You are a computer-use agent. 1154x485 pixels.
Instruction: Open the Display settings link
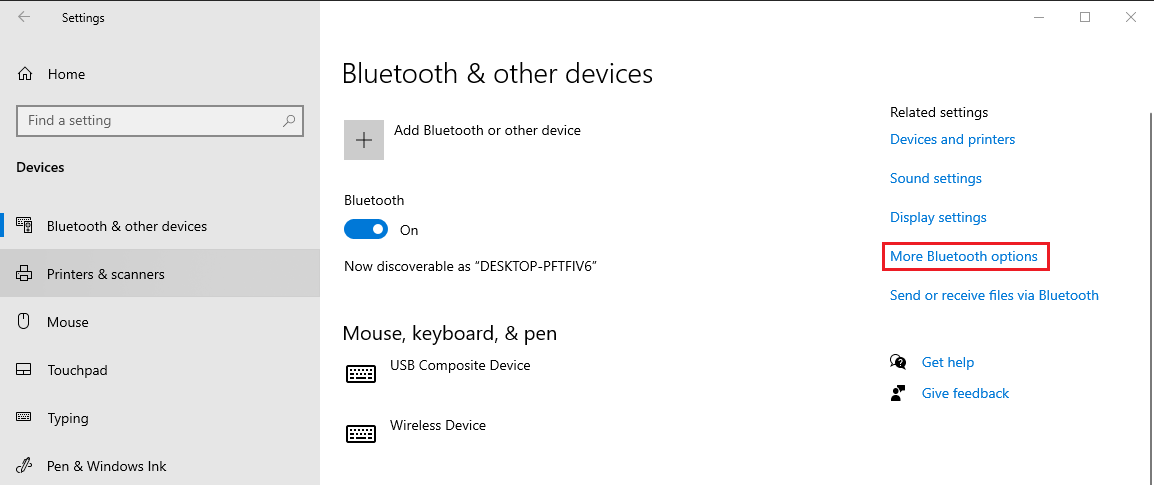click(938, 217)
